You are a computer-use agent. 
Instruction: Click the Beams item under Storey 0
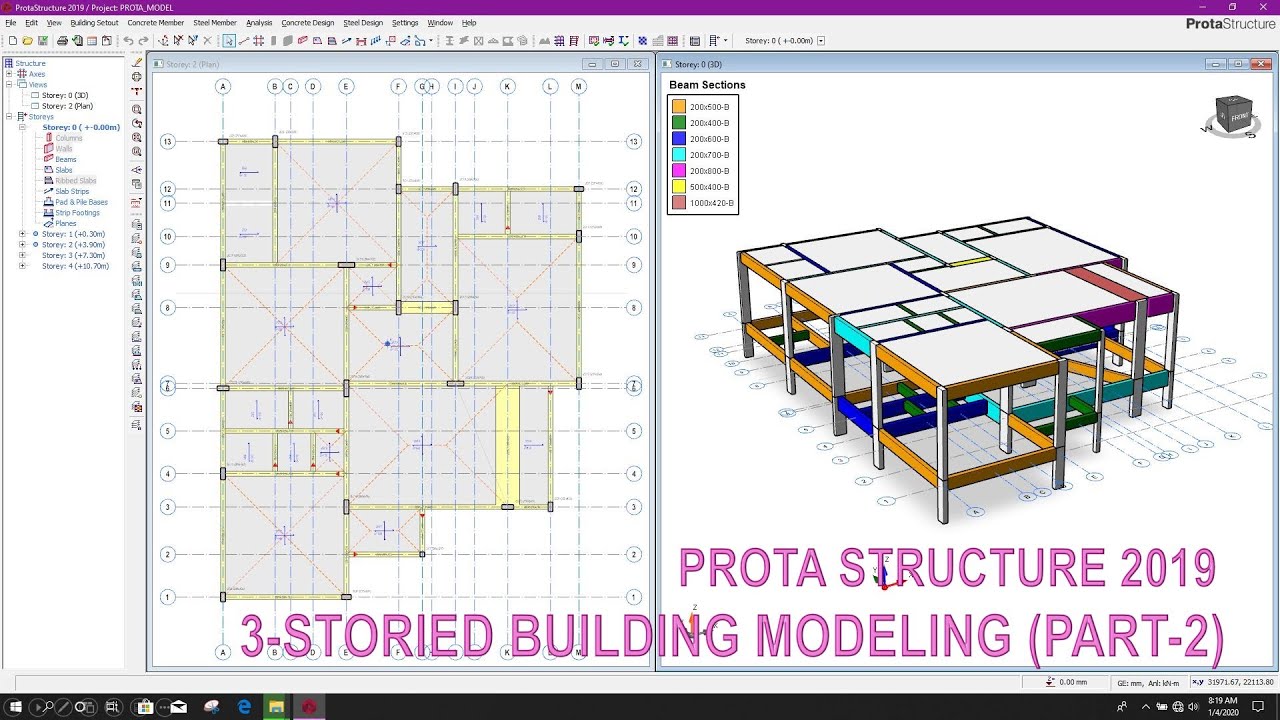pos(64,158)
